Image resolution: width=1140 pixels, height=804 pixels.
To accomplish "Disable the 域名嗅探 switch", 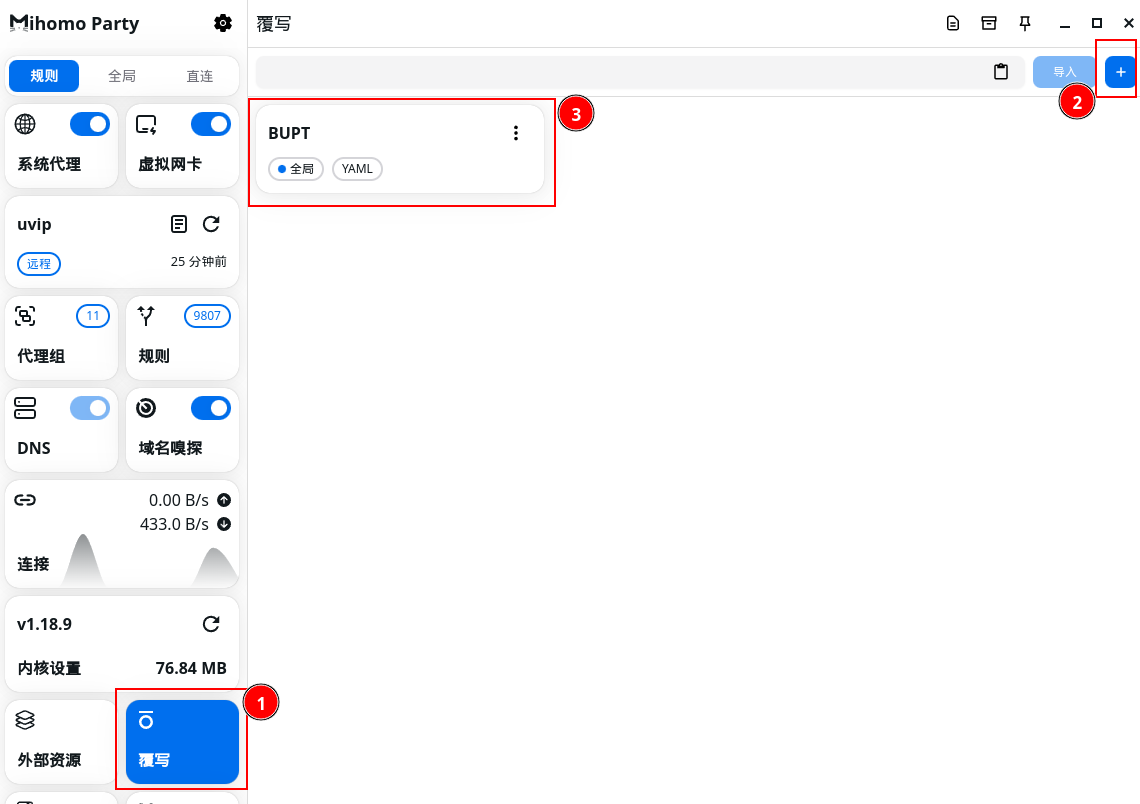I will coord(211,408).
